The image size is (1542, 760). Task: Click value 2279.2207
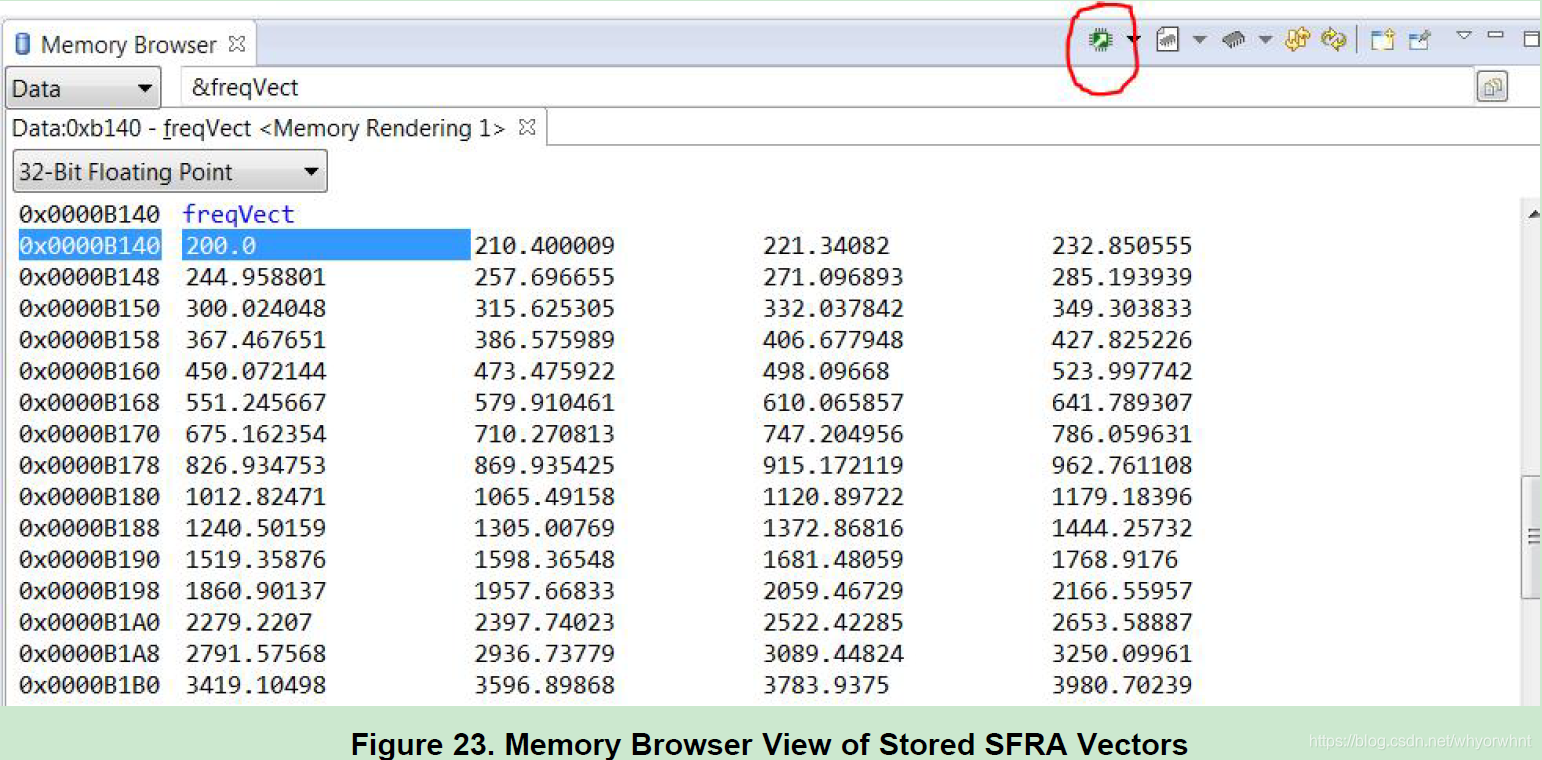click(x=249, y=622)
